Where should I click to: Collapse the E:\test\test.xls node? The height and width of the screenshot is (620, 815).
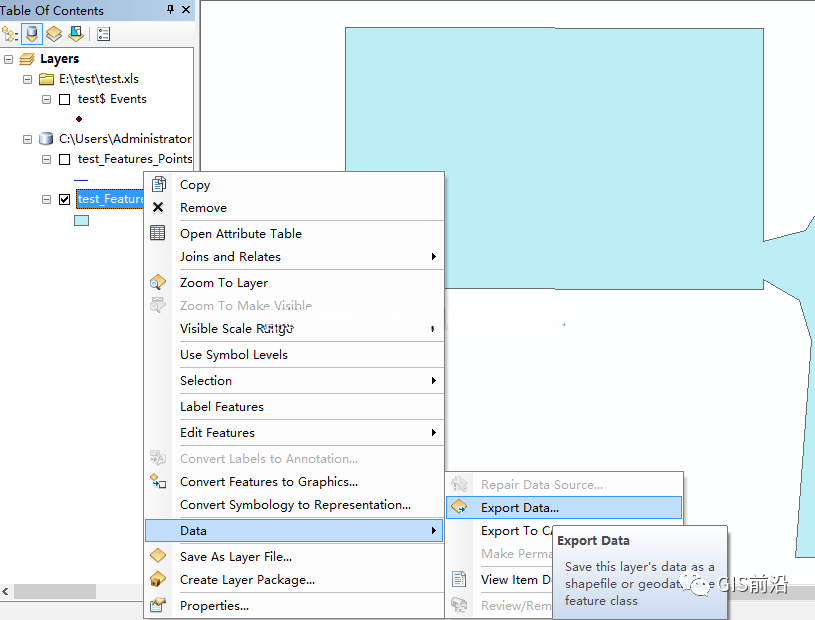pyautogui.click(x=28, y=80)
